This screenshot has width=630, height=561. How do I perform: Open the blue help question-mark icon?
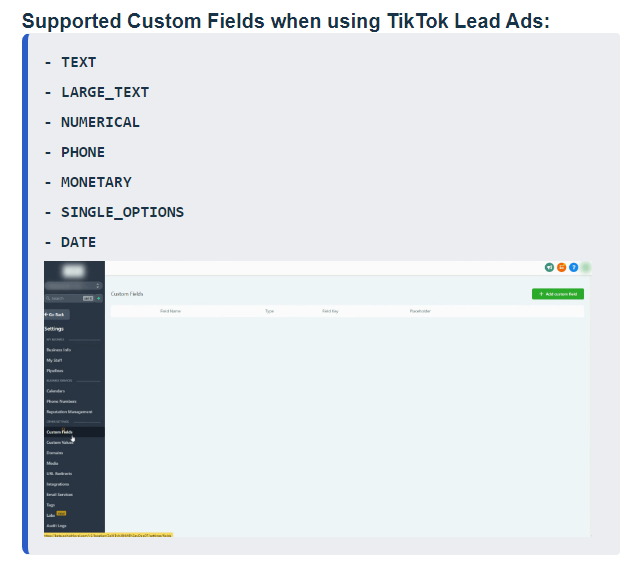[x=573, y=267]
